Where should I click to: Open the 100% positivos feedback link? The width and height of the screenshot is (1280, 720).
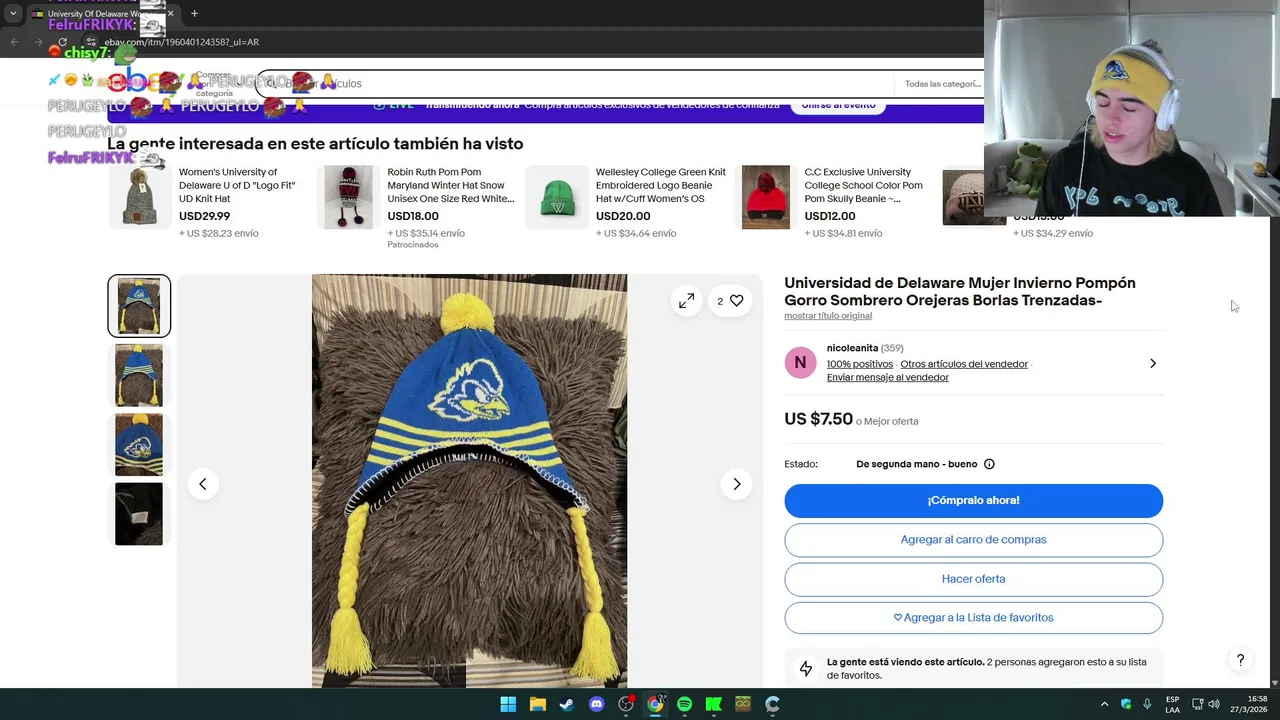pyautogui.click(x=860, y=364)
